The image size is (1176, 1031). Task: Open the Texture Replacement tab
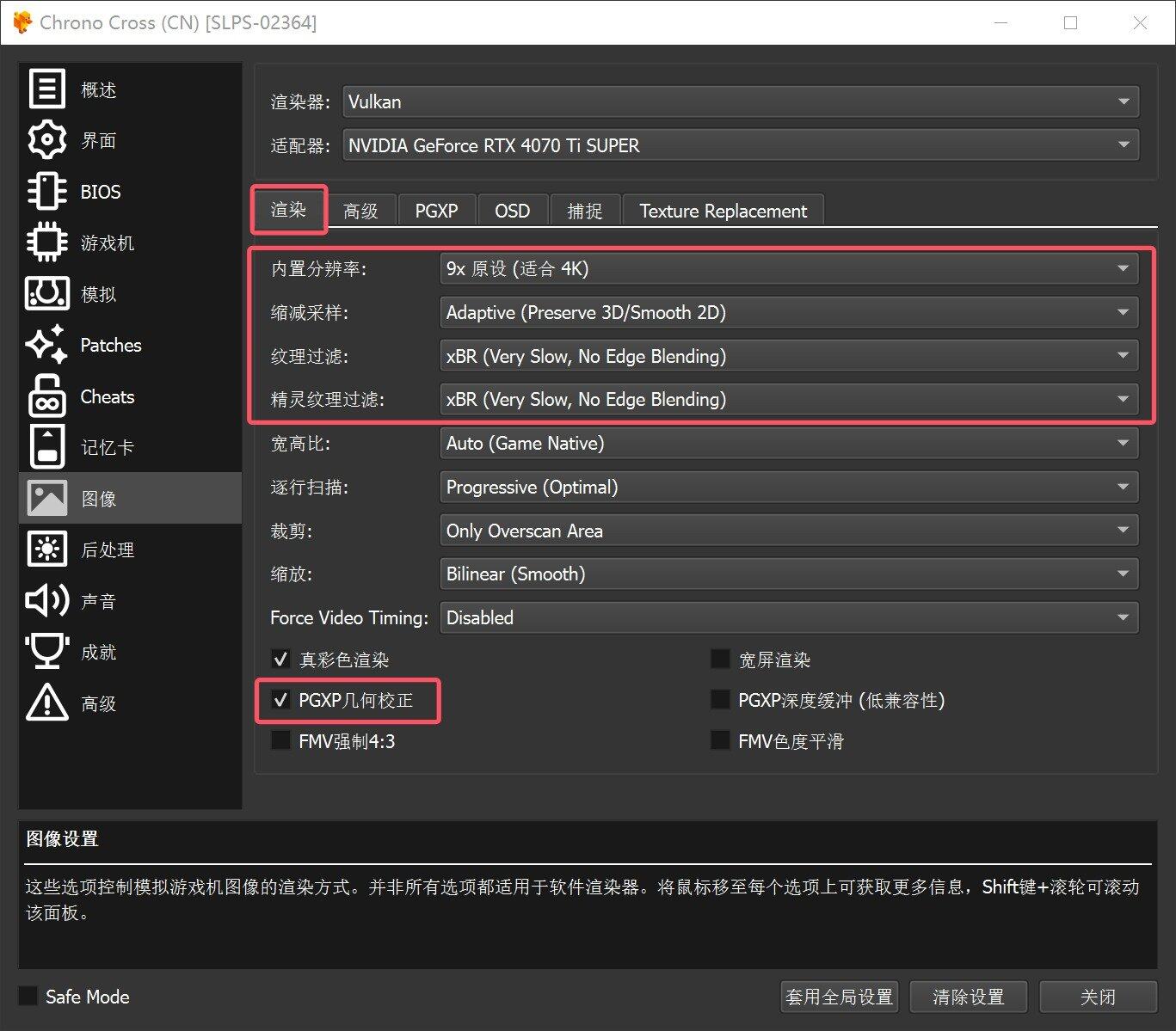[x=723, y=211]
